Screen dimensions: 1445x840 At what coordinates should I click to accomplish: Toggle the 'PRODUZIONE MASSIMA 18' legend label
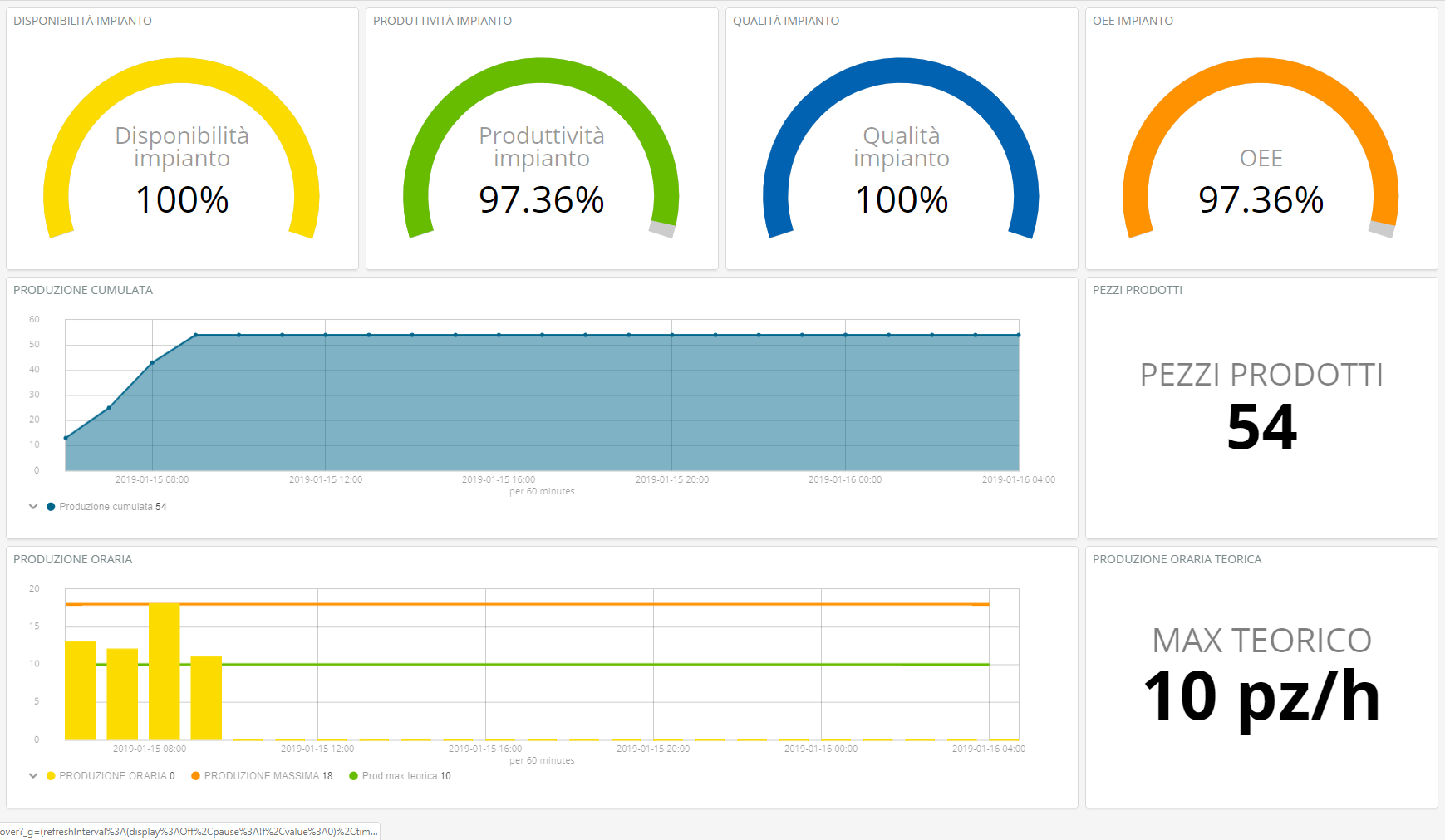[268, 776]
